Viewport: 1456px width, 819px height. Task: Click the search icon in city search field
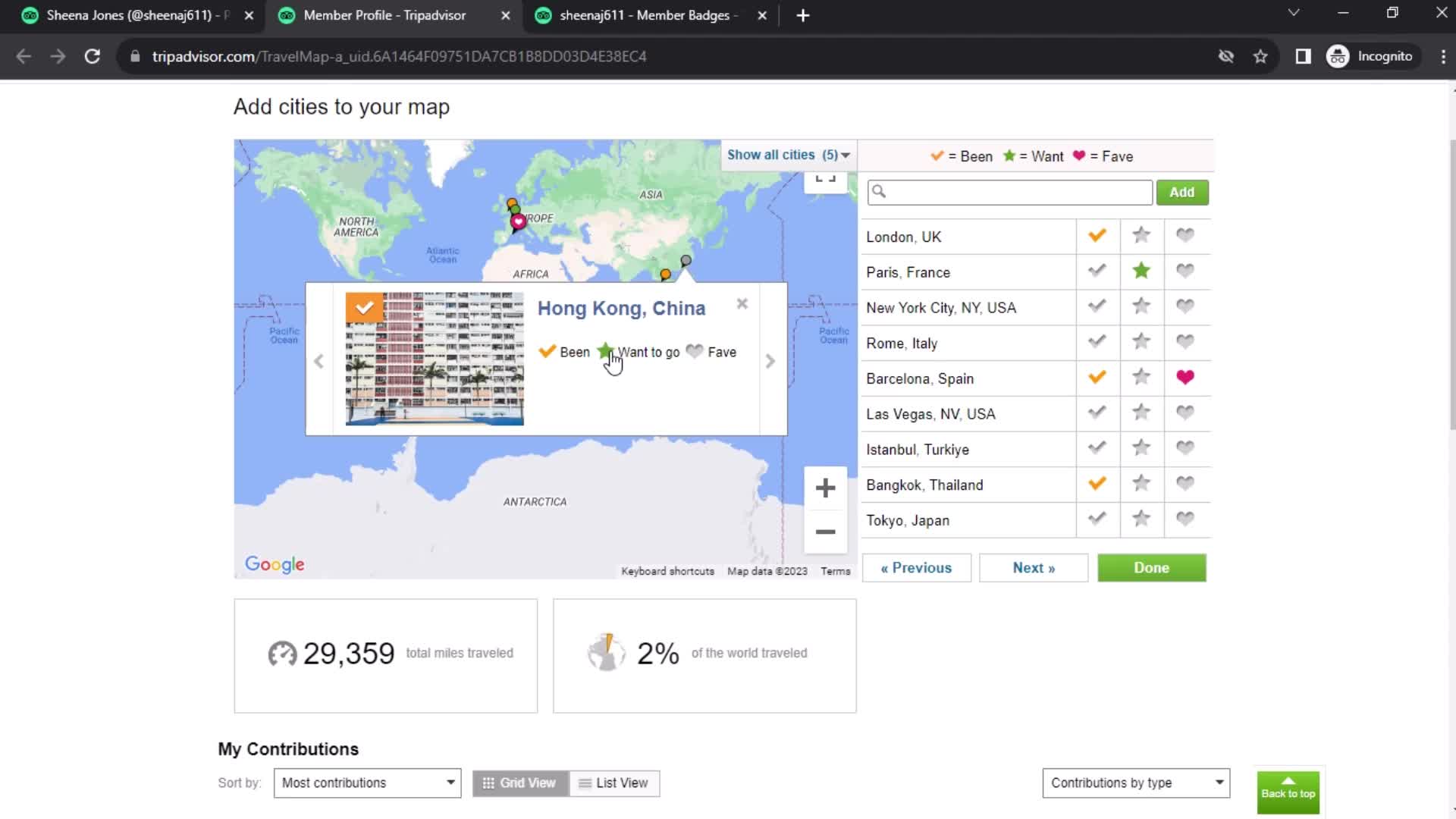(880, 192)
